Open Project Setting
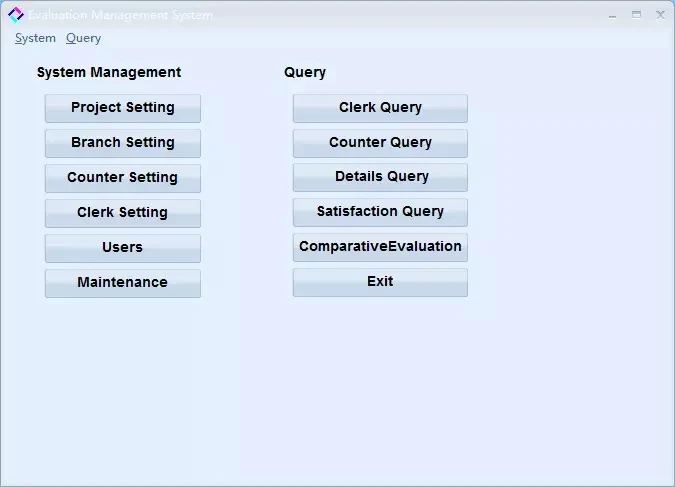 point(122,108)
